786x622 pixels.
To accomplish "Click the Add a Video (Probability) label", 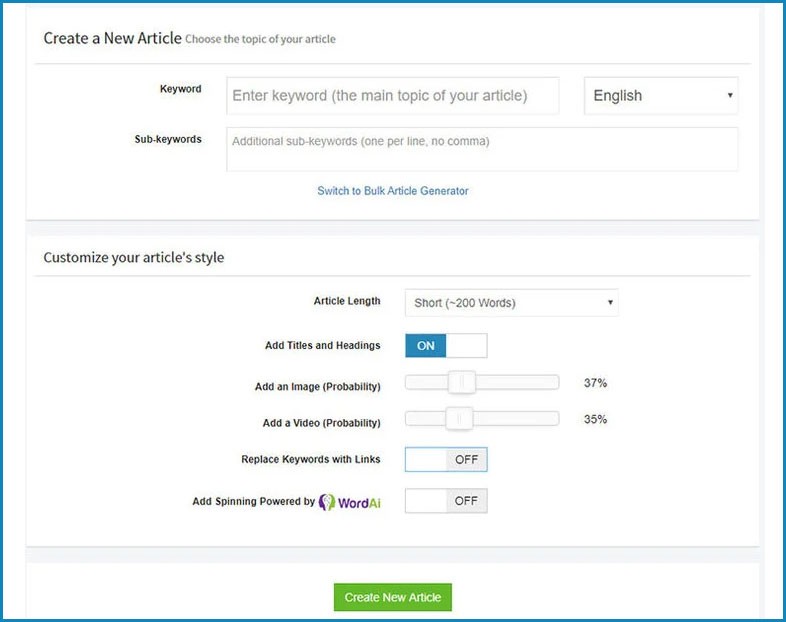I will click(321, 423).
